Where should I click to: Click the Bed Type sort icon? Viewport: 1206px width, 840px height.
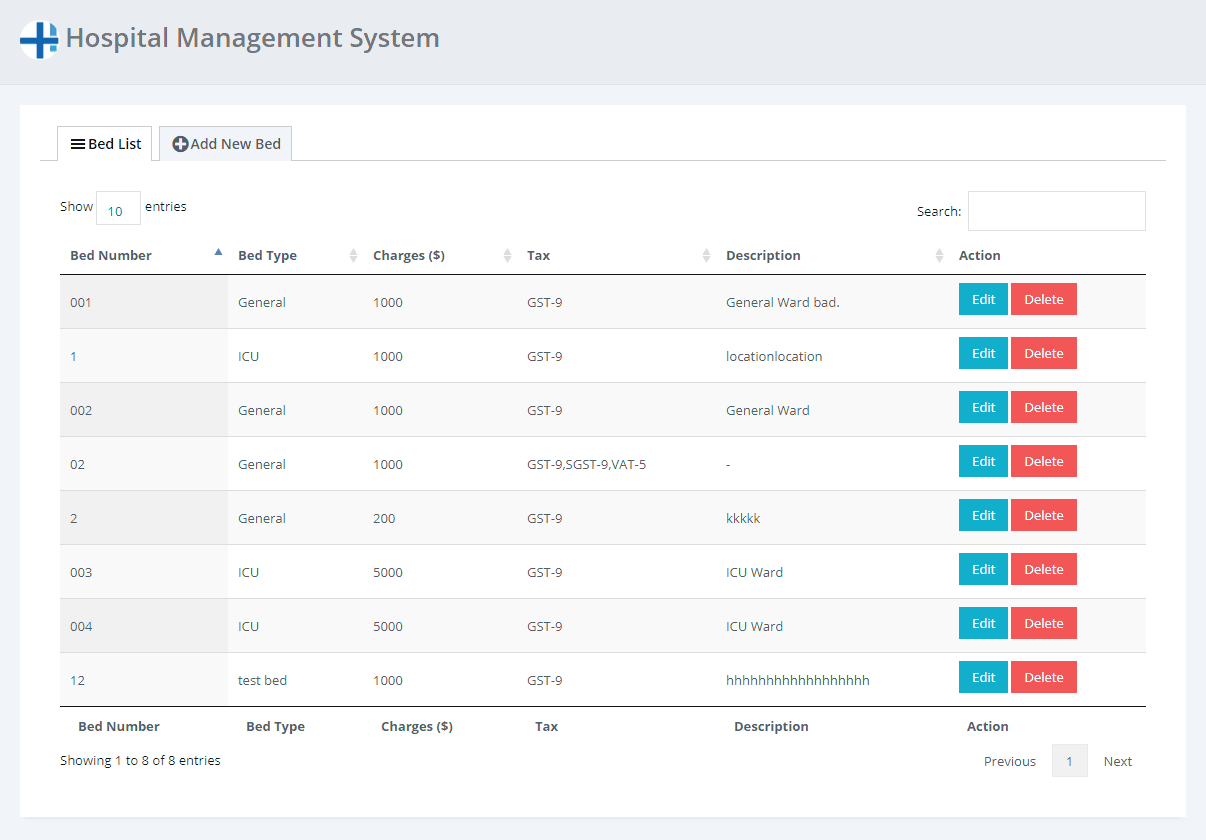coord(353,256)
